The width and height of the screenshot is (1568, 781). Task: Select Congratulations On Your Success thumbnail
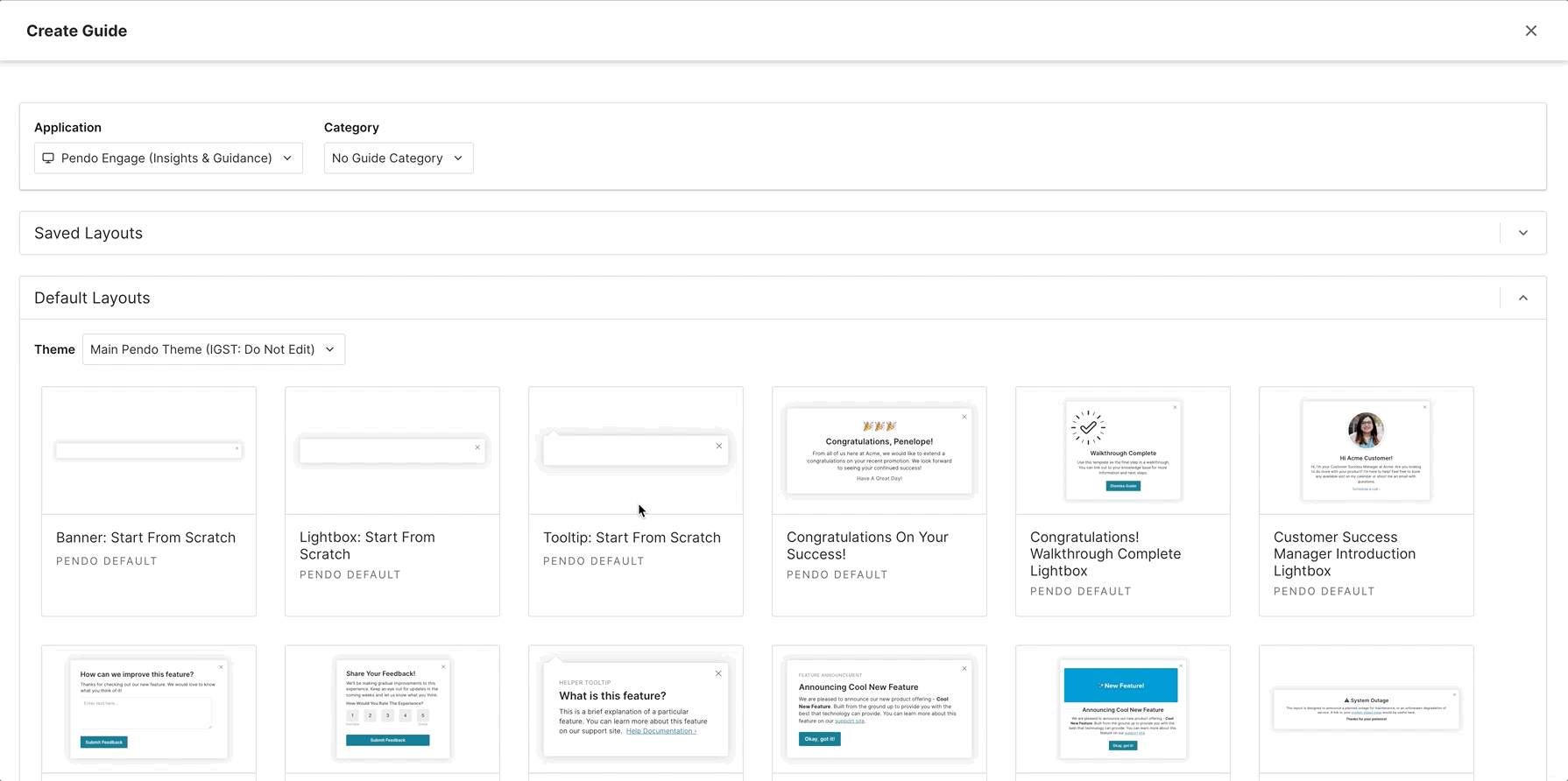click(x=879, y=450)
